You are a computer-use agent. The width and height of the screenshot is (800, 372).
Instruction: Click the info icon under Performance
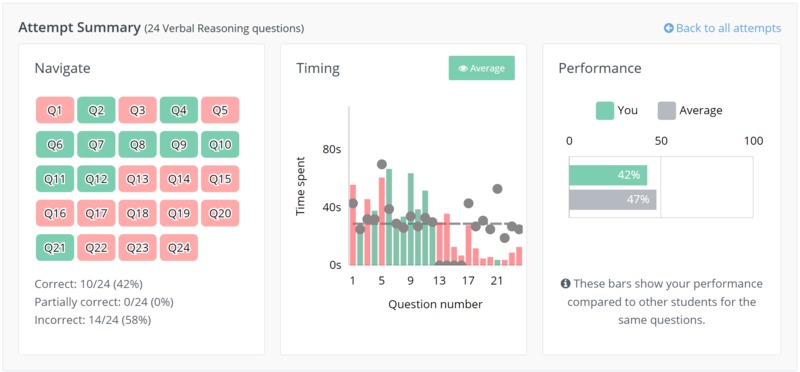coord(565,283)
